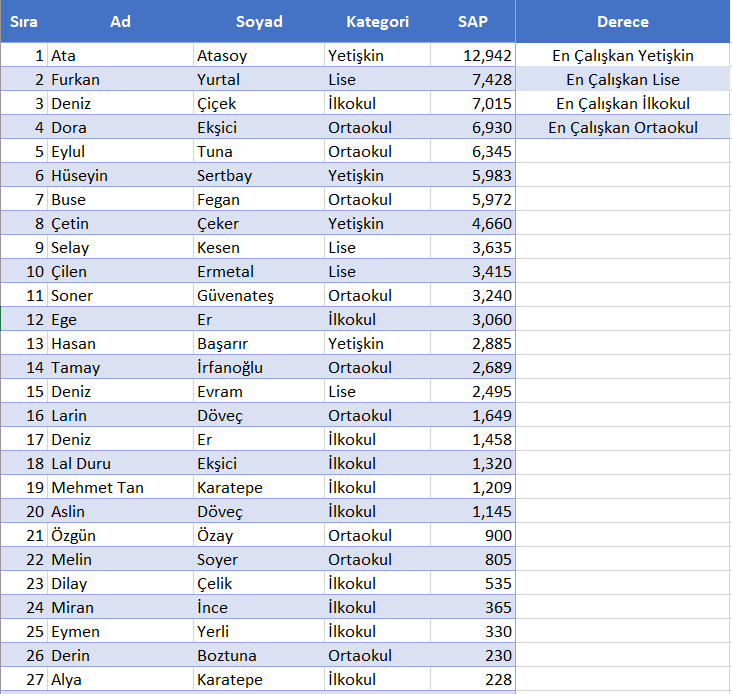This screenshot has width=732, height=694.
Task: Select the Kategori column header
Action: [x=377, y=21]
